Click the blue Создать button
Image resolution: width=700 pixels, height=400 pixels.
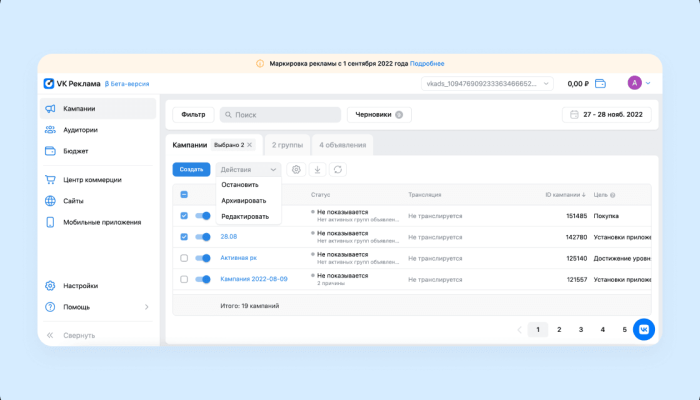[x=191, y=170]
